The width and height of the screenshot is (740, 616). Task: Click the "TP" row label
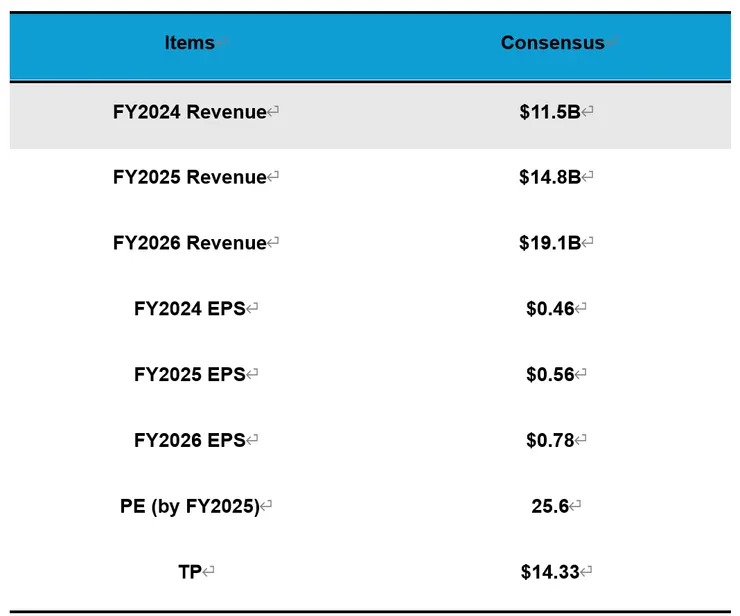[x=189, y=572]
